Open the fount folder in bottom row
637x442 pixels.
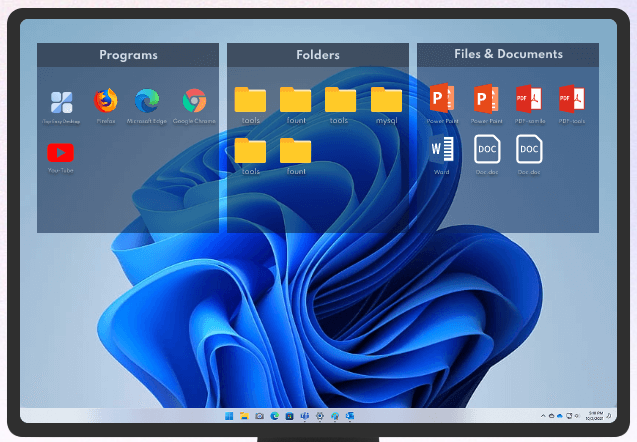(x=295, y=151)
